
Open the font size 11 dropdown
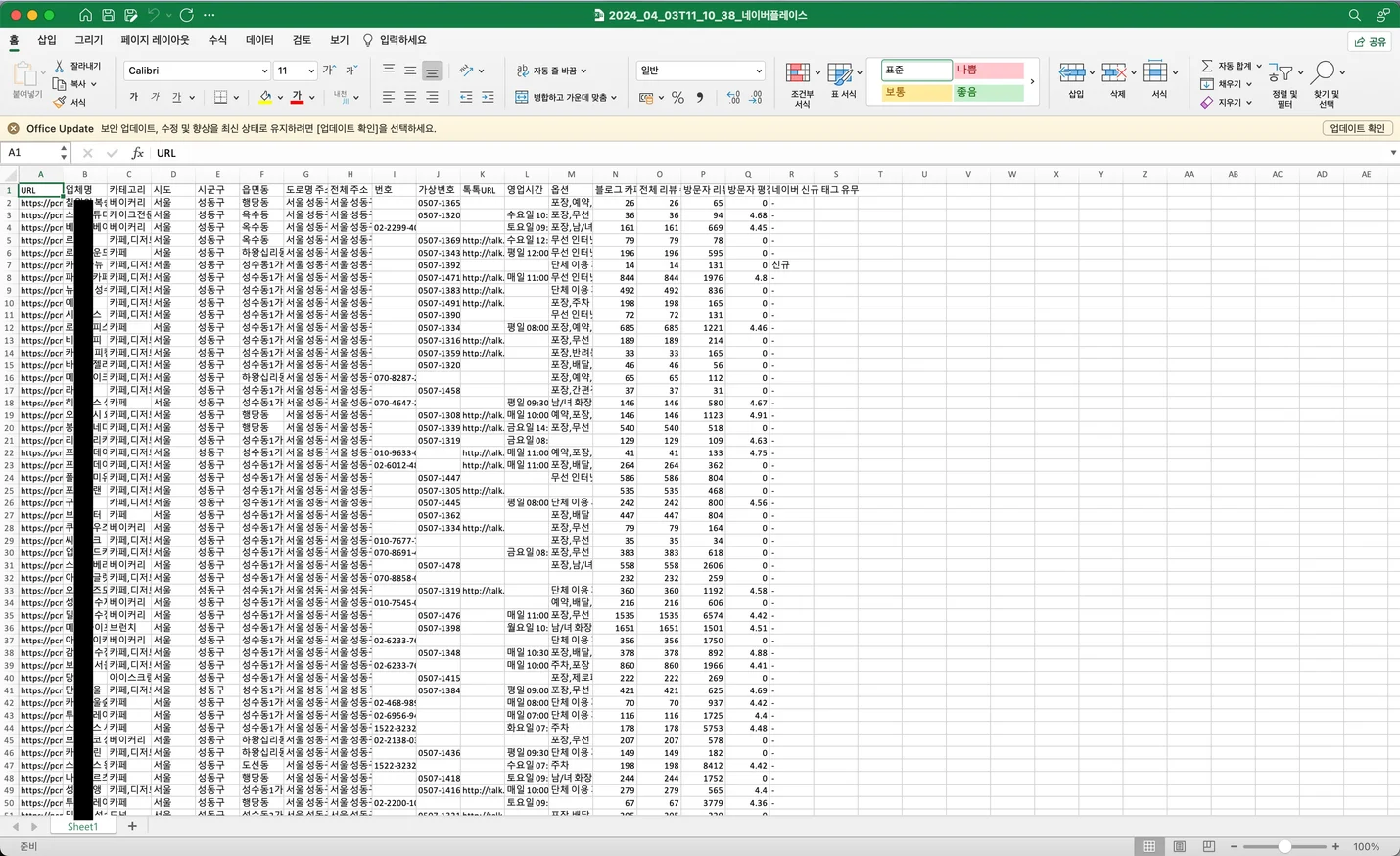pyautogui.click(x=311, y=71)
